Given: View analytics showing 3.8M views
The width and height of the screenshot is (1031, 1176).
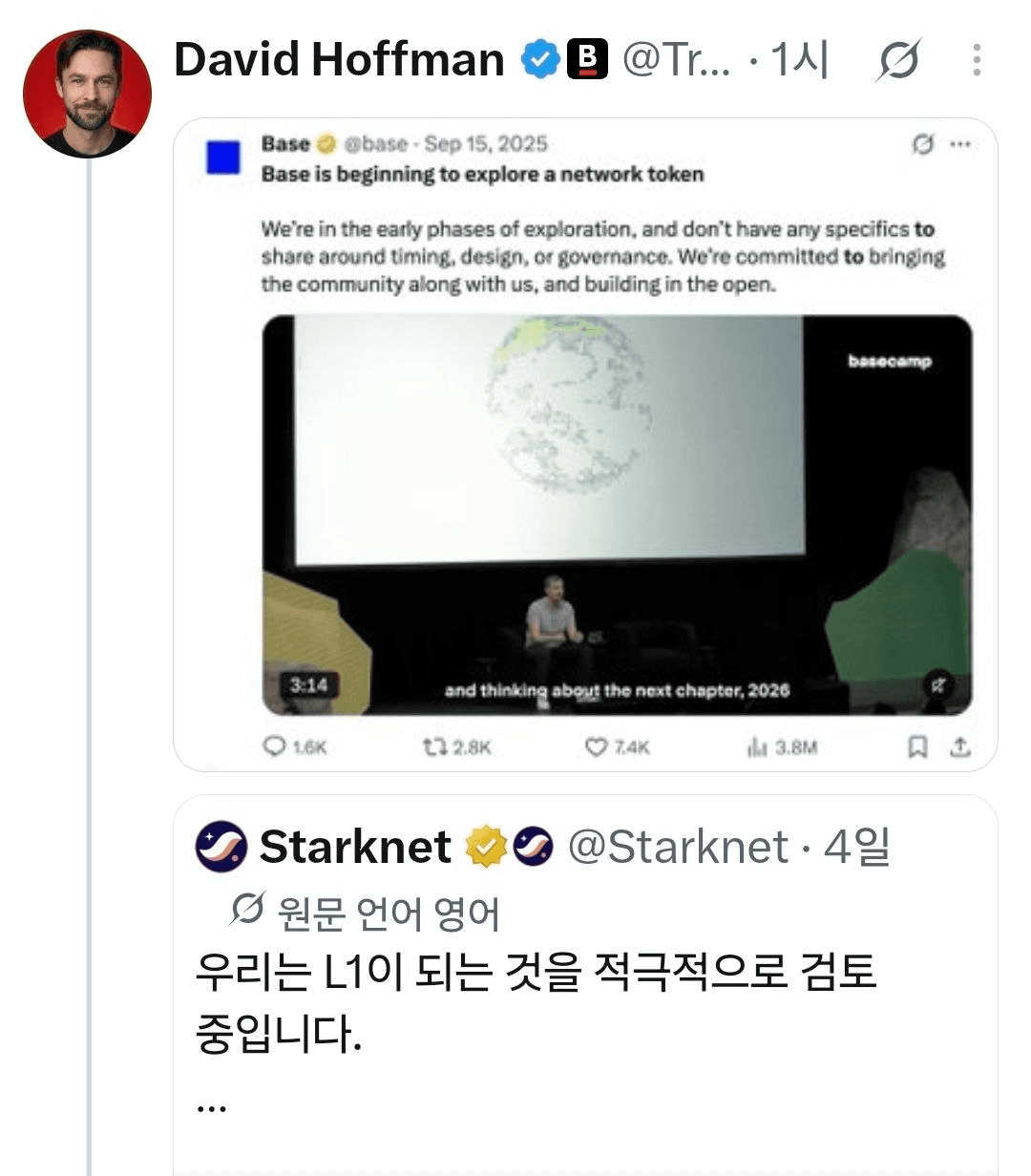Looking at the screenshot, I should point(757,746).
